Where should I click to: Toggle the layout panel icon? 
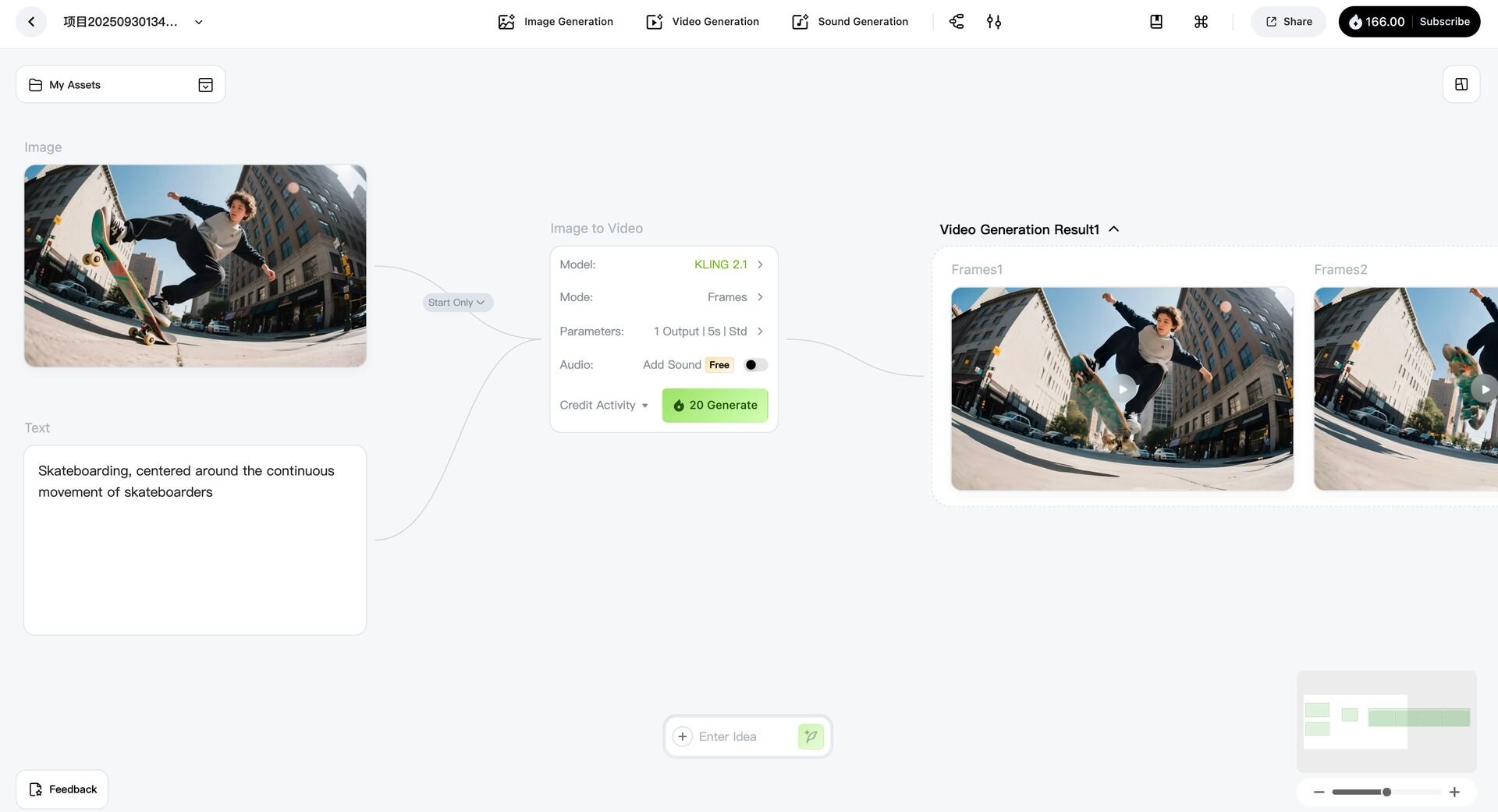(1461, 84)
